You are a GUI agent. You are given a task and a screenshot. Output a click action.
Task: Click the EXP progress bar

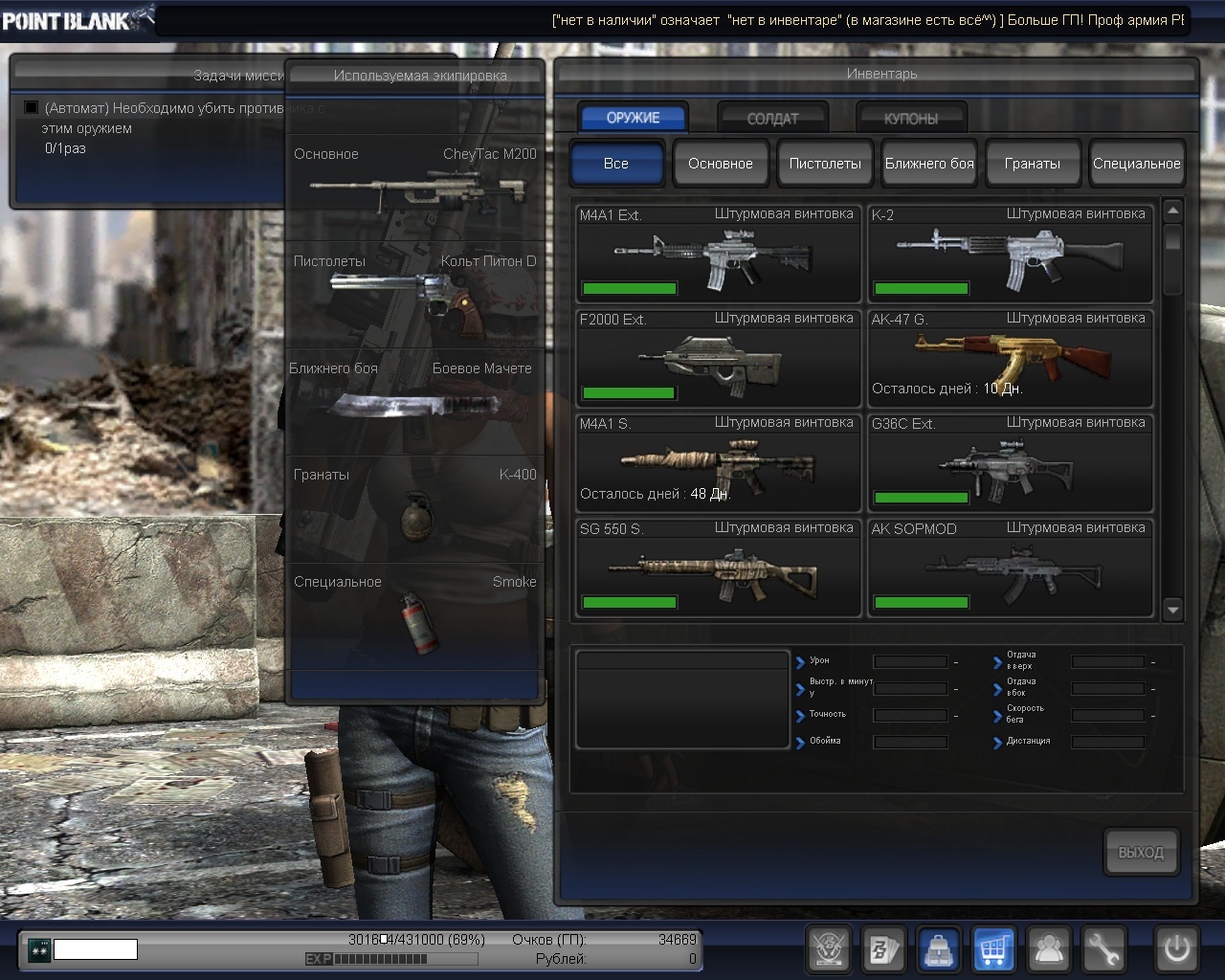[391, 959]
